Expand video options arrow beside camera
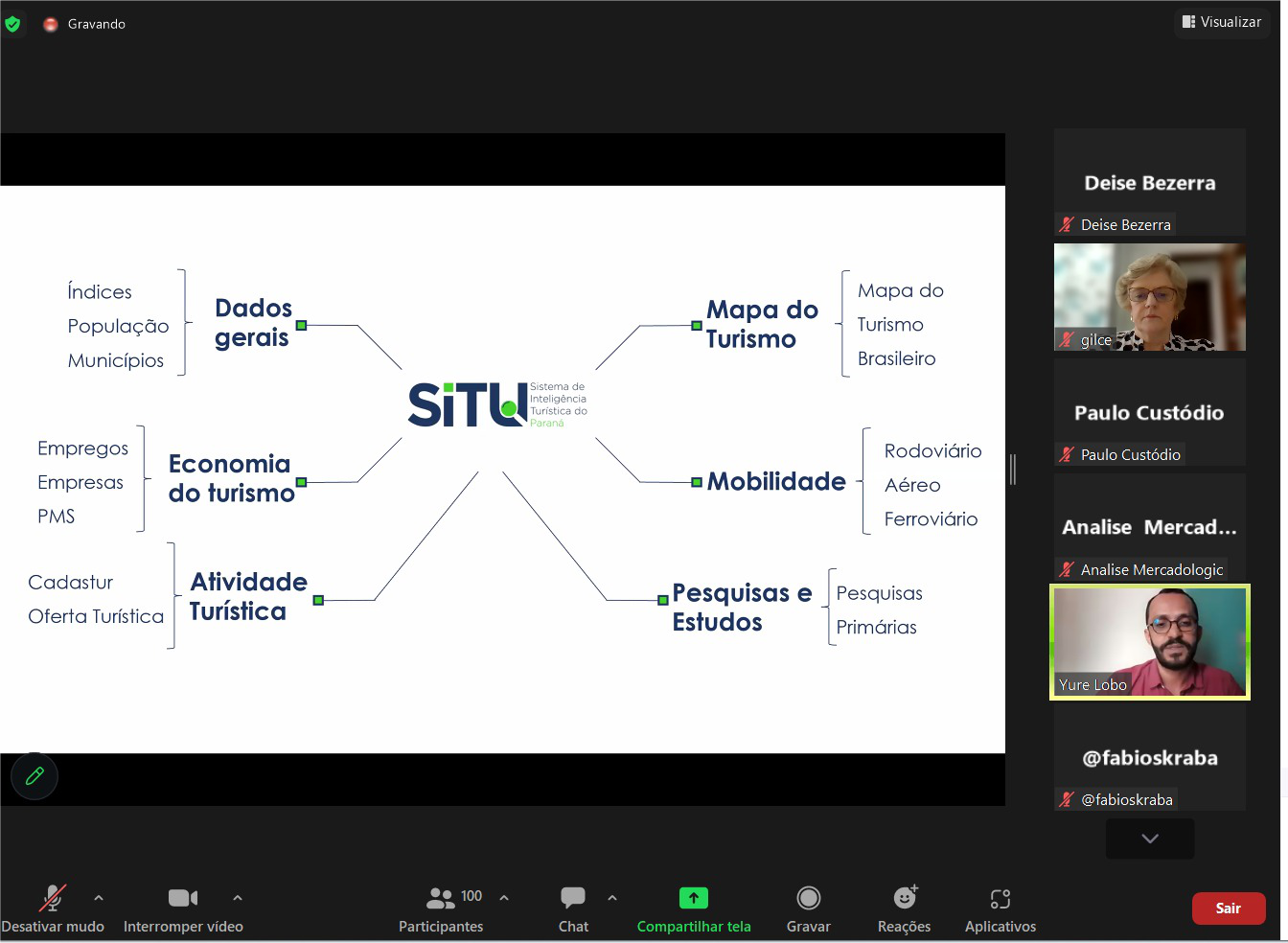Viewport: 1288px width, 943px height. [x=238, y=898]
